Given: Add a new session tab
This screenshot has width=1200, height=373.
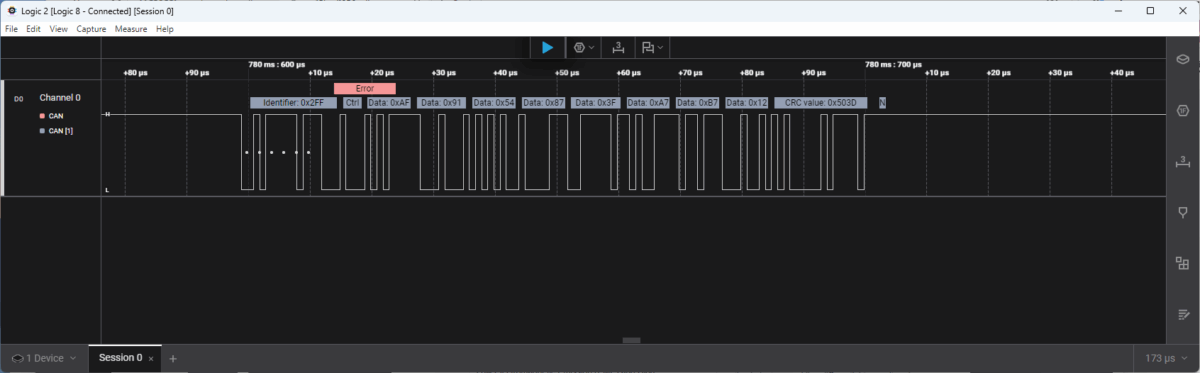Looking at the screenshot, I should (172, 358).
